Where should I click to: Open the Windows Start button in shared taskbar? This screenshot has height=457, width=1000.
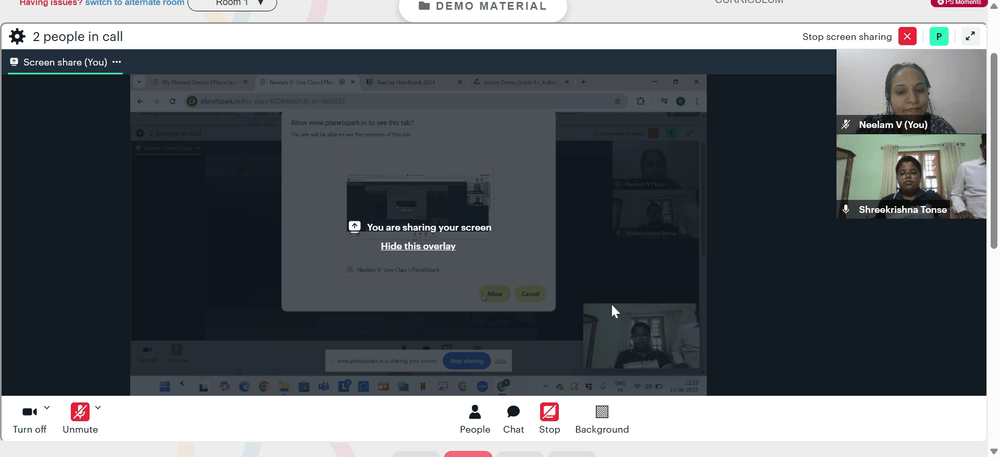coord(165,386)
